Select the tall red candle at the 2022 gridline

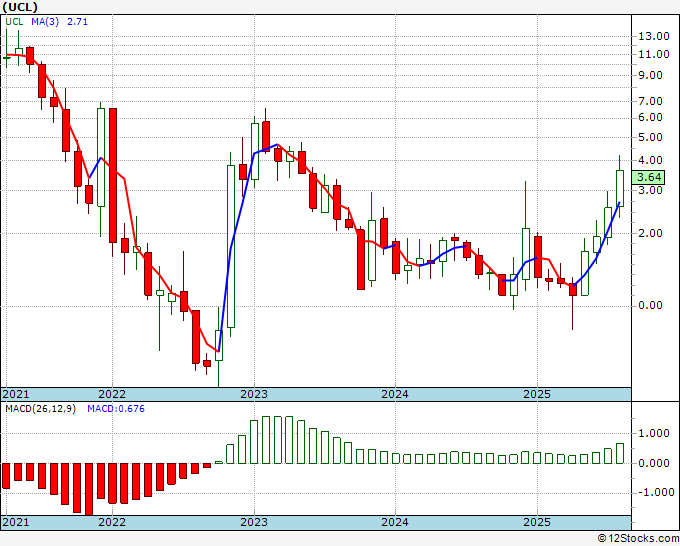113,175
